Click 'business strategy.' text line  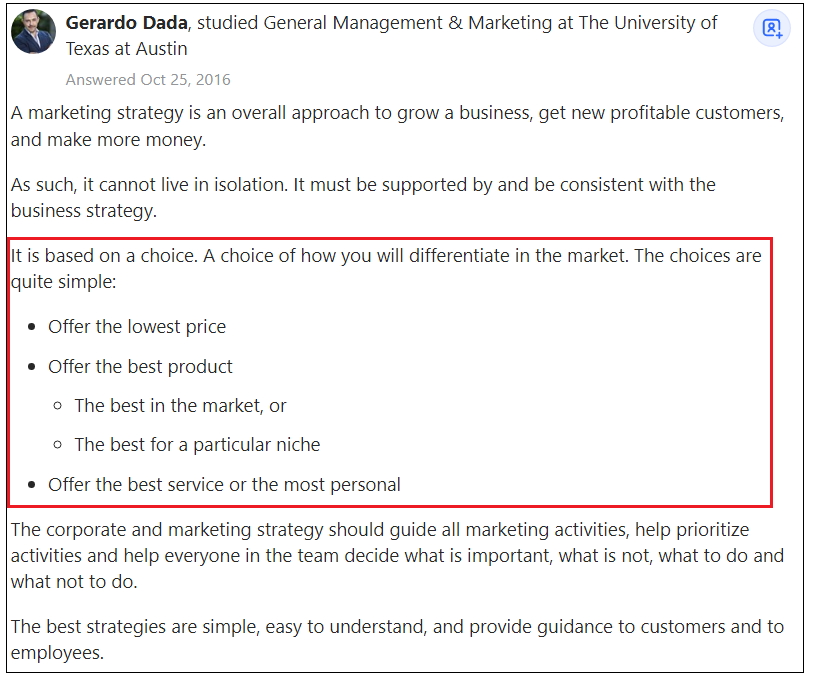84,210
